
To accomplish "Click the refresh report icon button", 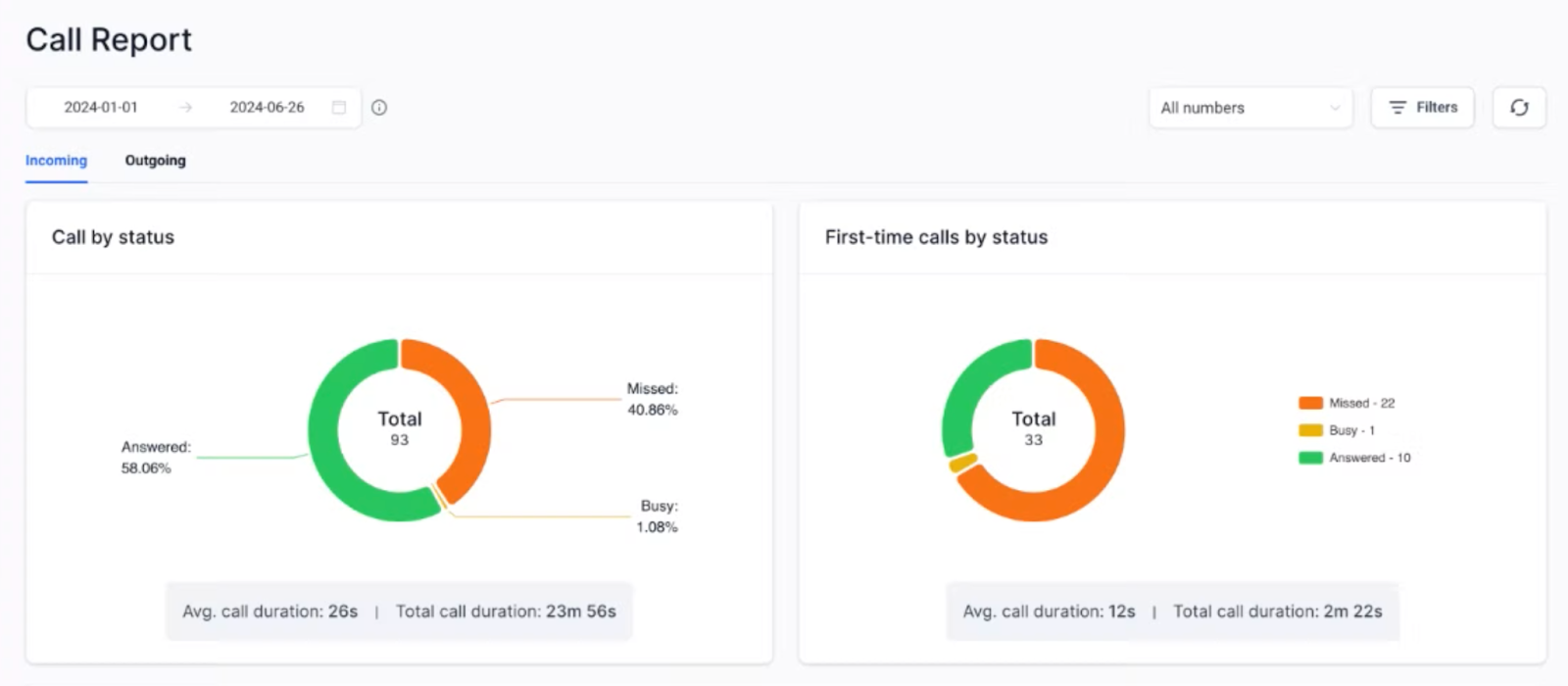I will click(x=1519, y=108).
